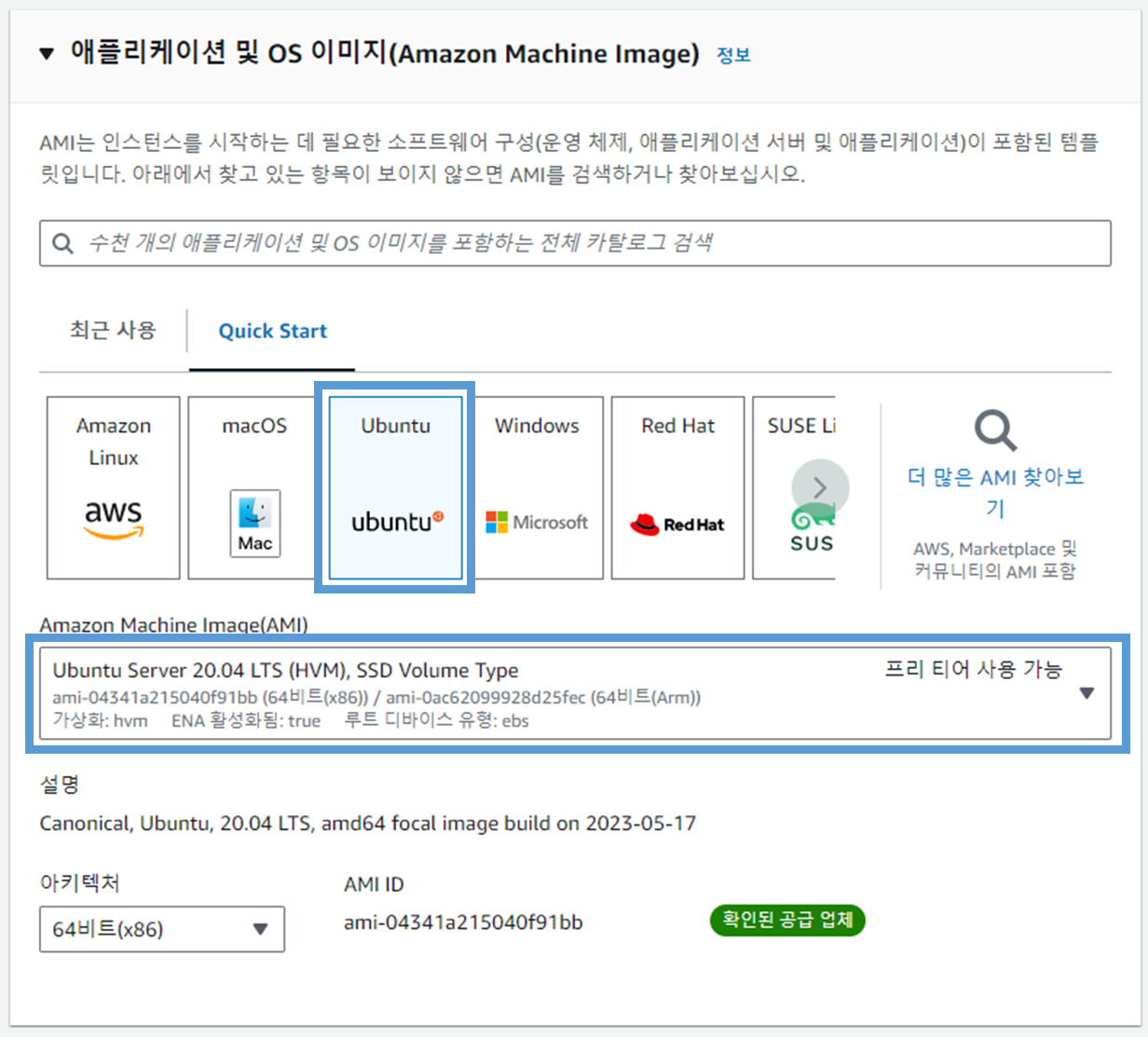Image resolution: width=1148 pixels, height=1037 pixels.
Task: Open the Ubuntu Server 20.04 LTS AMI dropdown
Action: pos(575,693)
